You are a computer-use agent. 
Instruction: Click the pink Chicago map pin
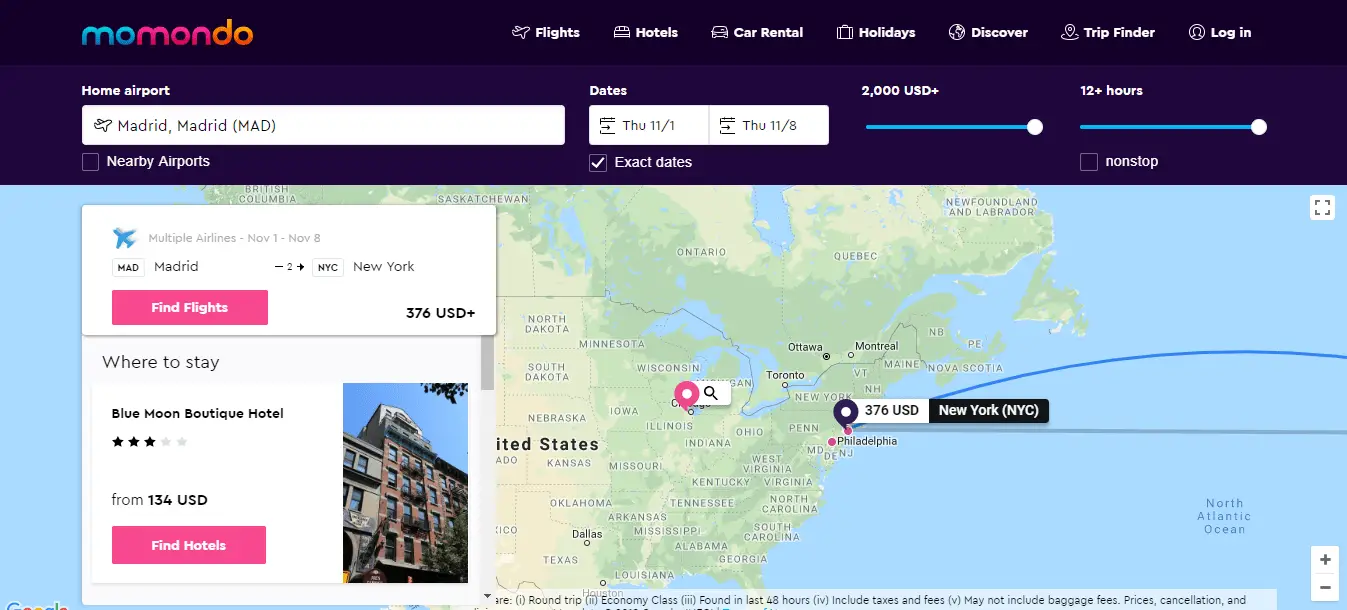pyautogui.click(x=686, y=394)
